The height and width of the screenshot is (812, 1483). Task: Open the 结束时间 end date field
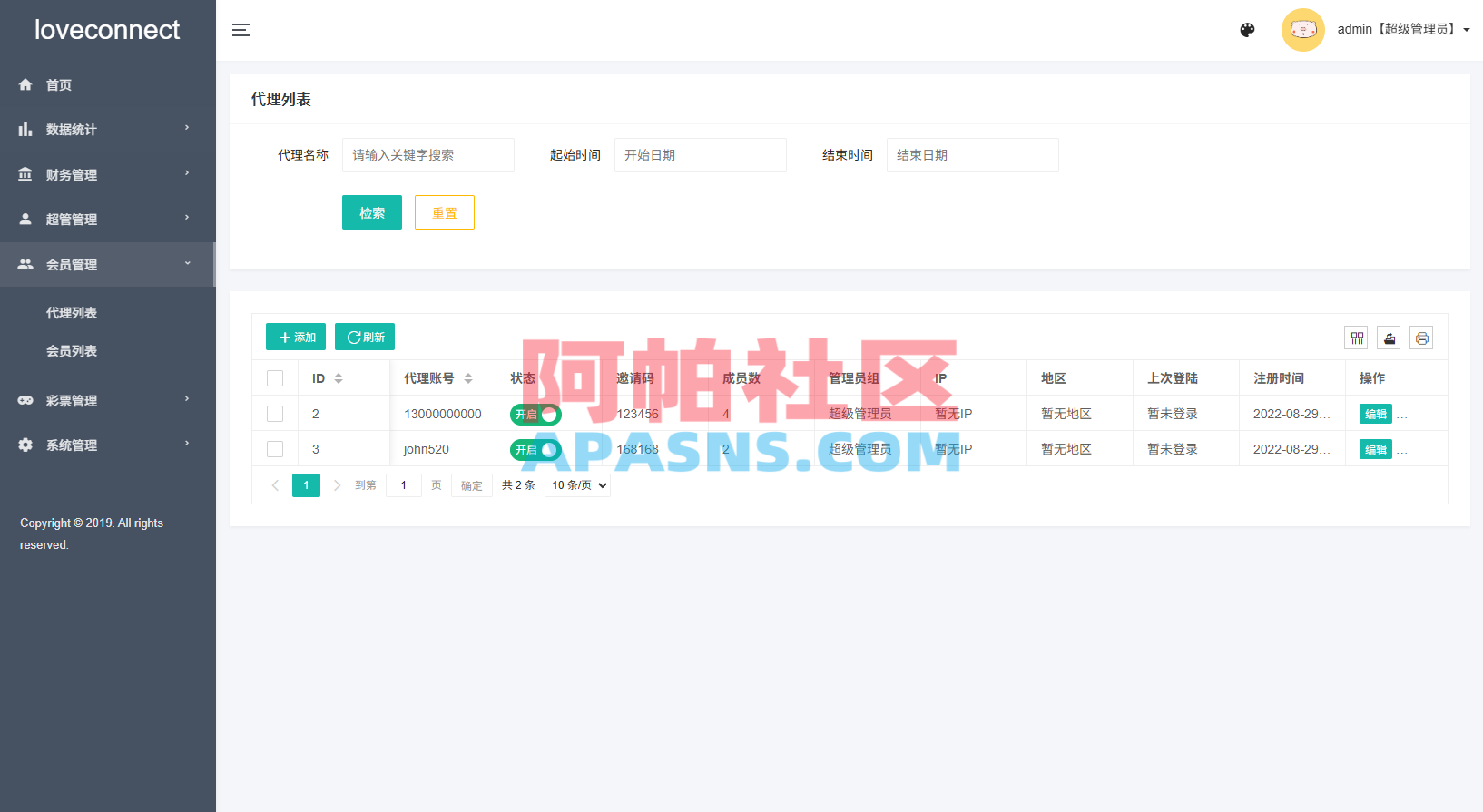[973, 155]
